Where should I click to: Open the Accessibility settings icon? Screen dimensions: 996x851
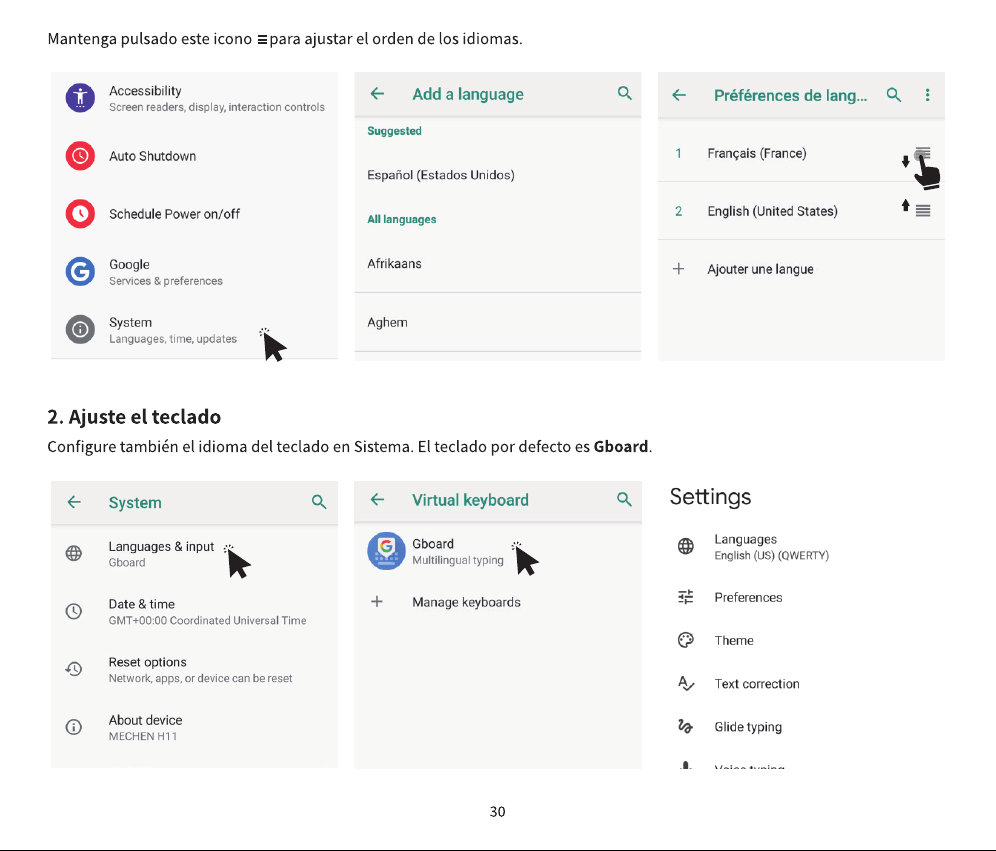[80, 98]
